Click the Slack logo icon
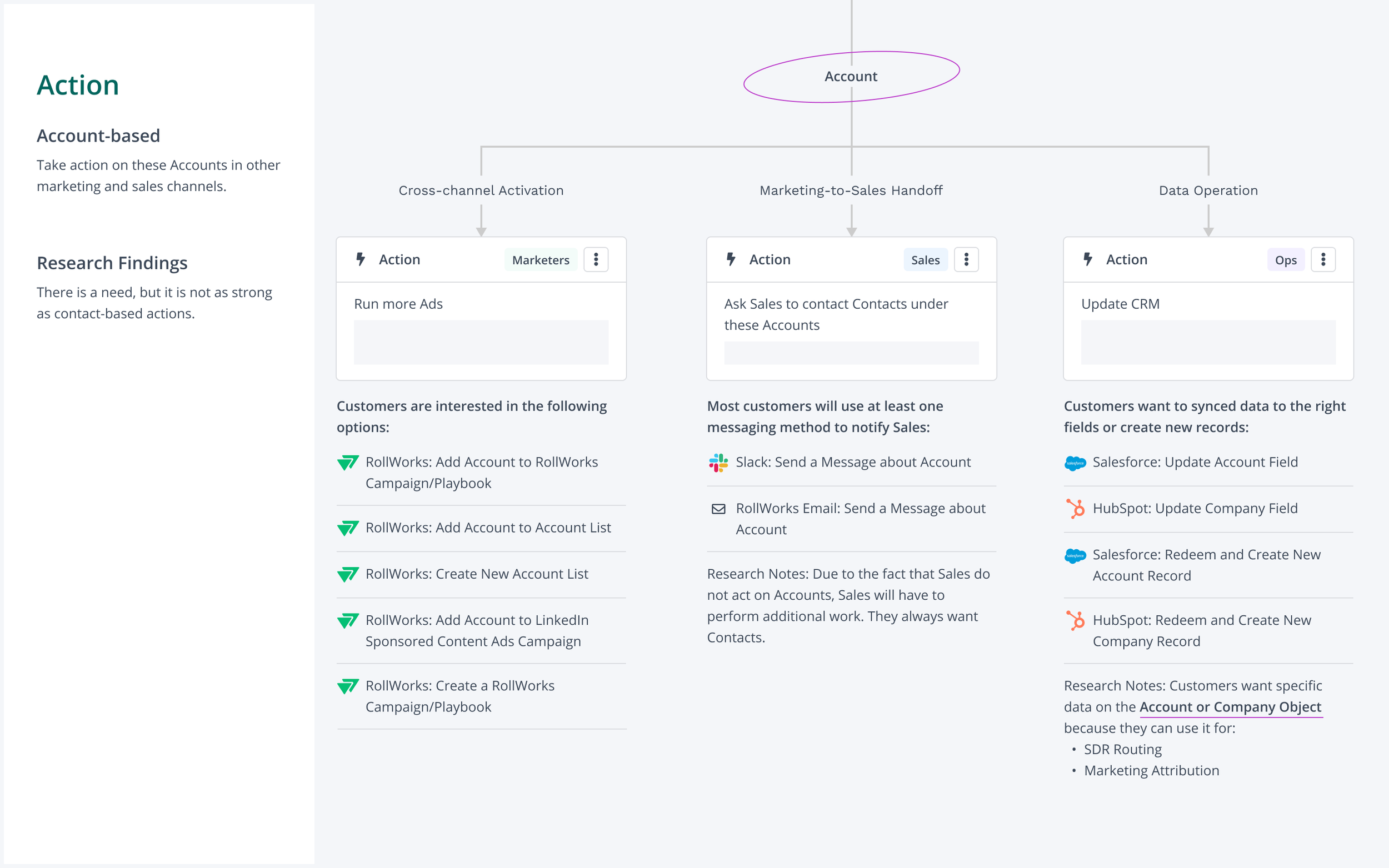Image resolution: width=1389 pixels, height=868 pixels. click(718, 463)
